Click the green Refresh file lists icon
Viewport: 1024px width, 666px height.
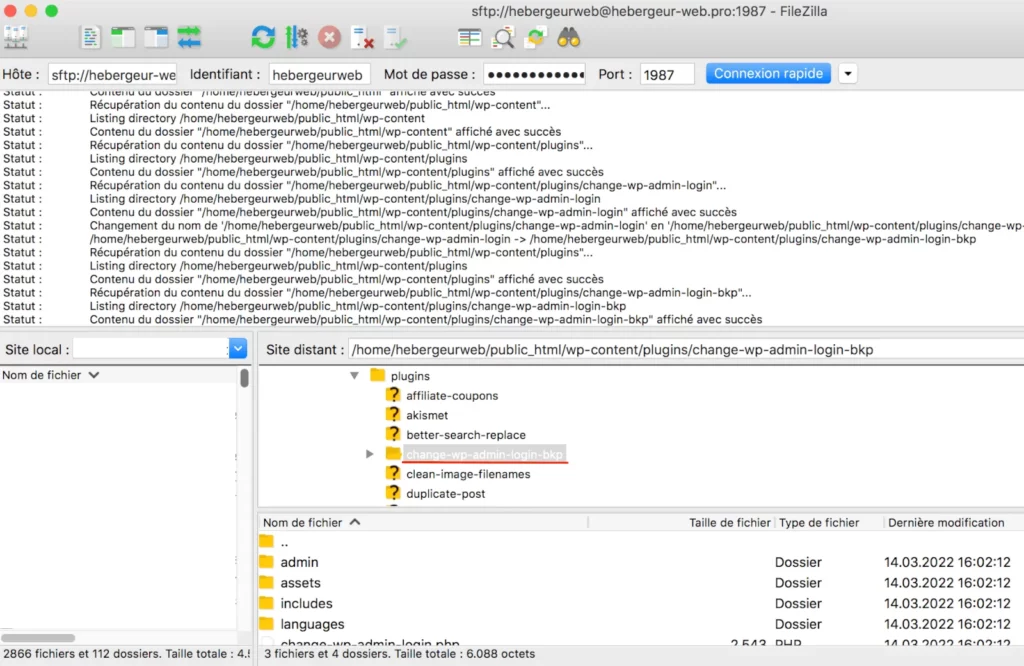pos(263,38)
